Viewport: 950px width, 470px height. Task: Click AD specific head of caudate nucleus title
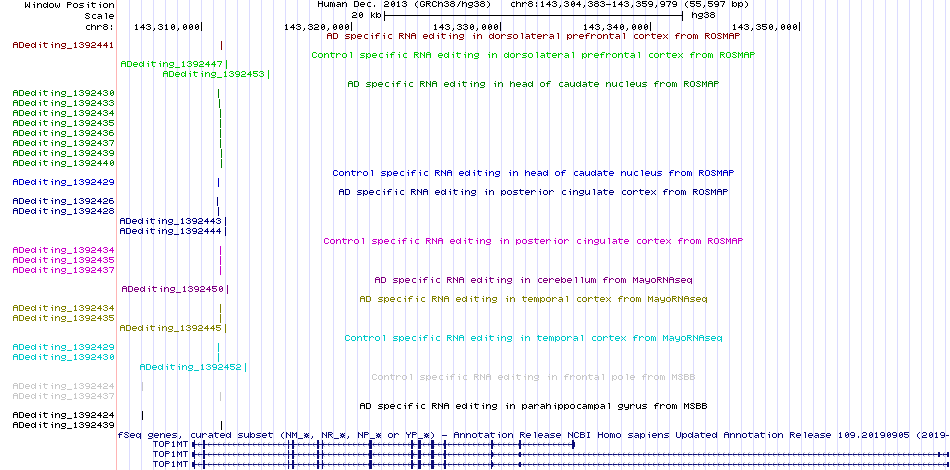coord(533,84)
